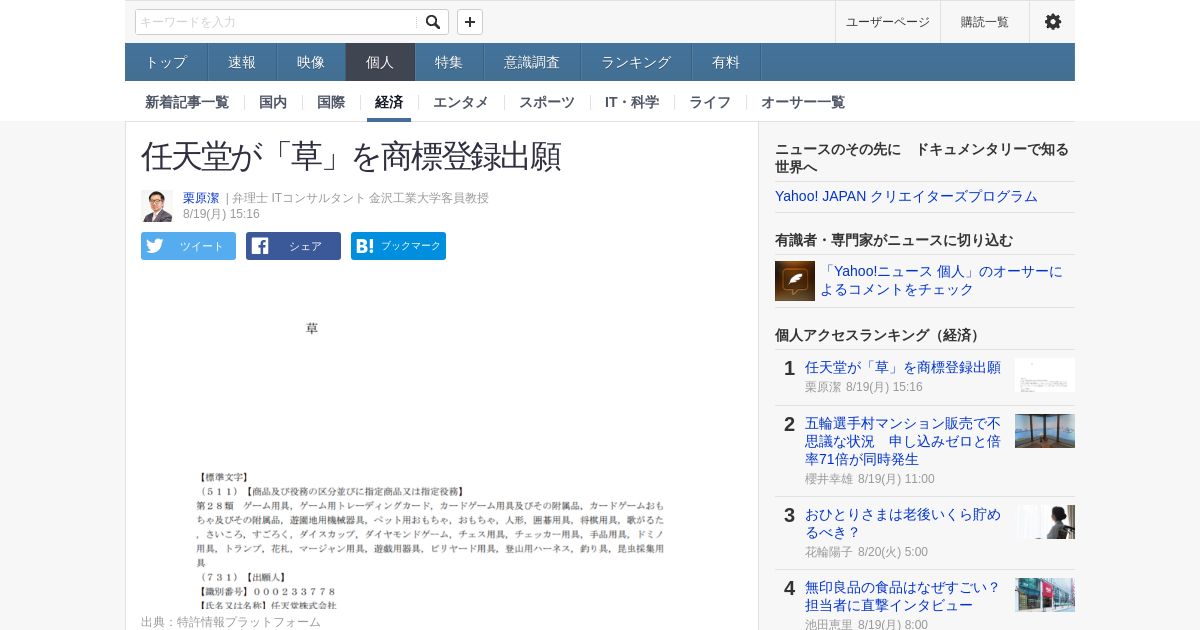Click thumbnail of rank 1 ranking article
Viewport: 1200px width, 630px height.
[x=1045, y=375]
